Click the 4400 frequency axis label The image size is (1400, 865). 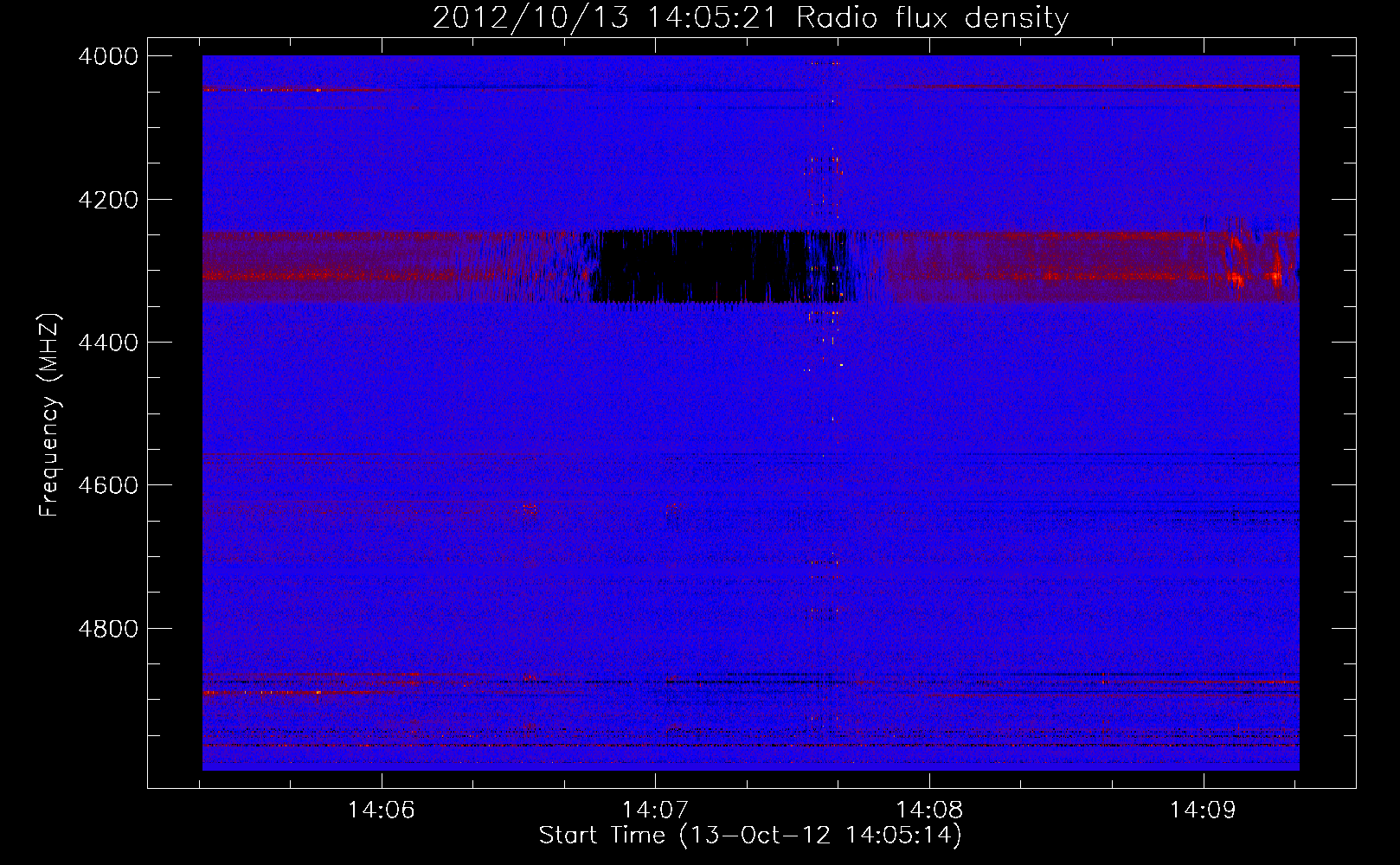point(107,343)
